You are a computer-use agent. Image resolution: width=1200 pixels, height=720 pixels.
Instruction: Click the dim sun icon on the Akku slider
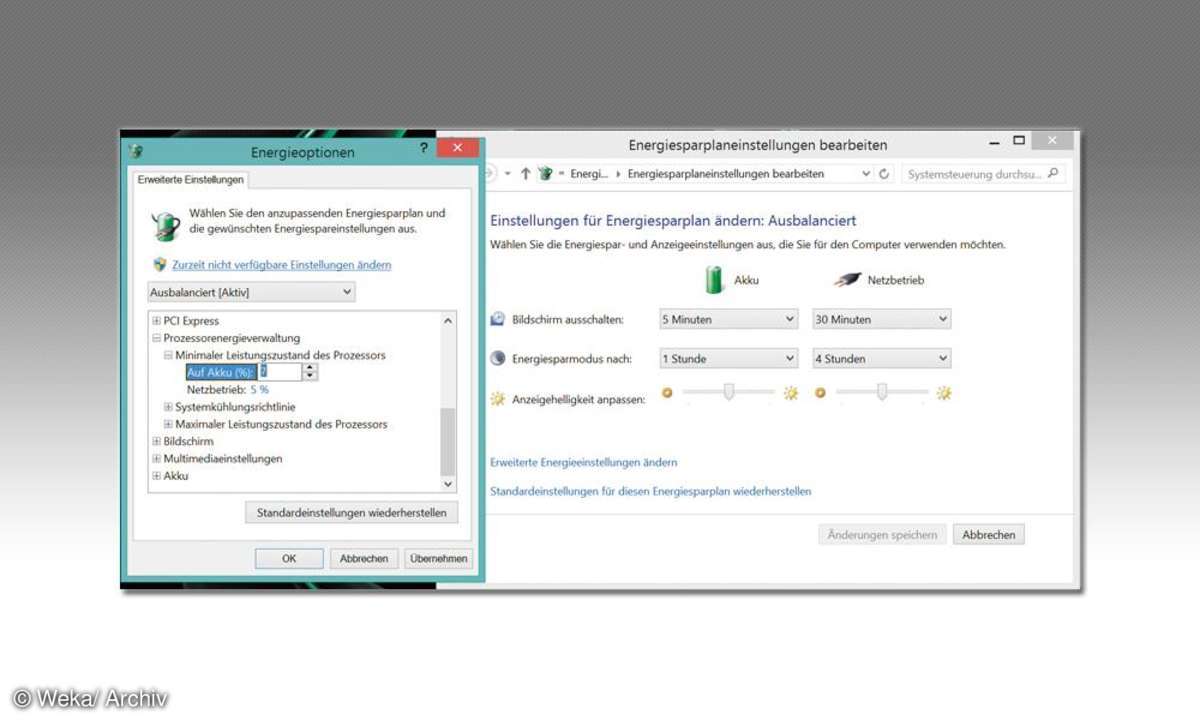point(667,393)
